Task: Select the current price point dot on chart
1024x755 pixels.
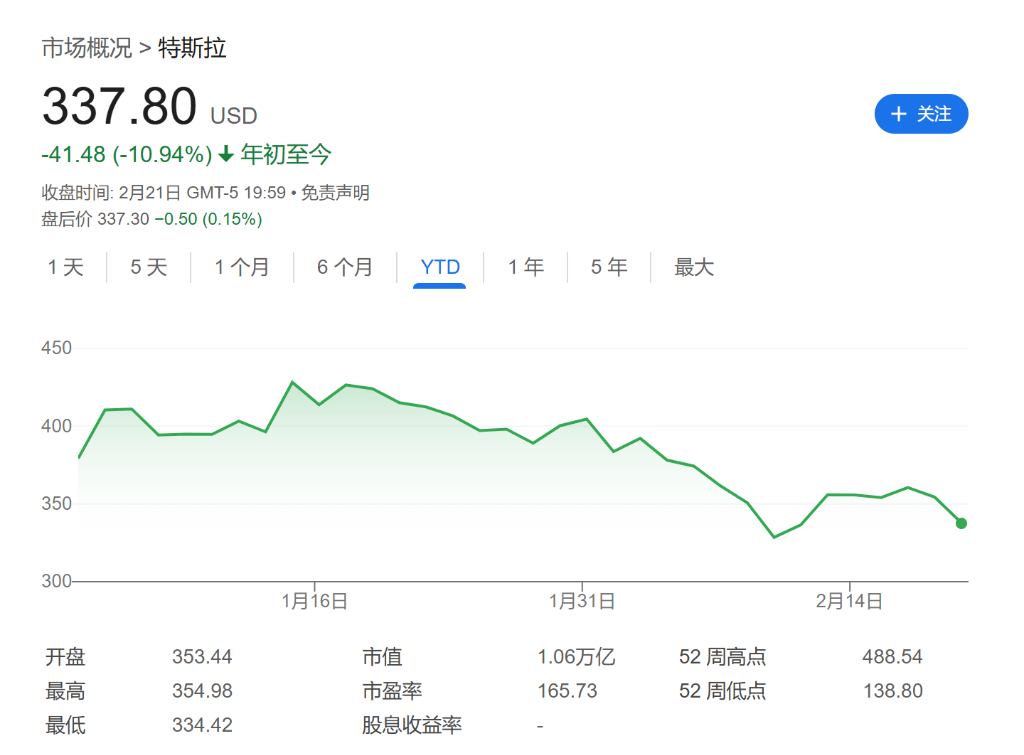Action: tap(961, 522)
